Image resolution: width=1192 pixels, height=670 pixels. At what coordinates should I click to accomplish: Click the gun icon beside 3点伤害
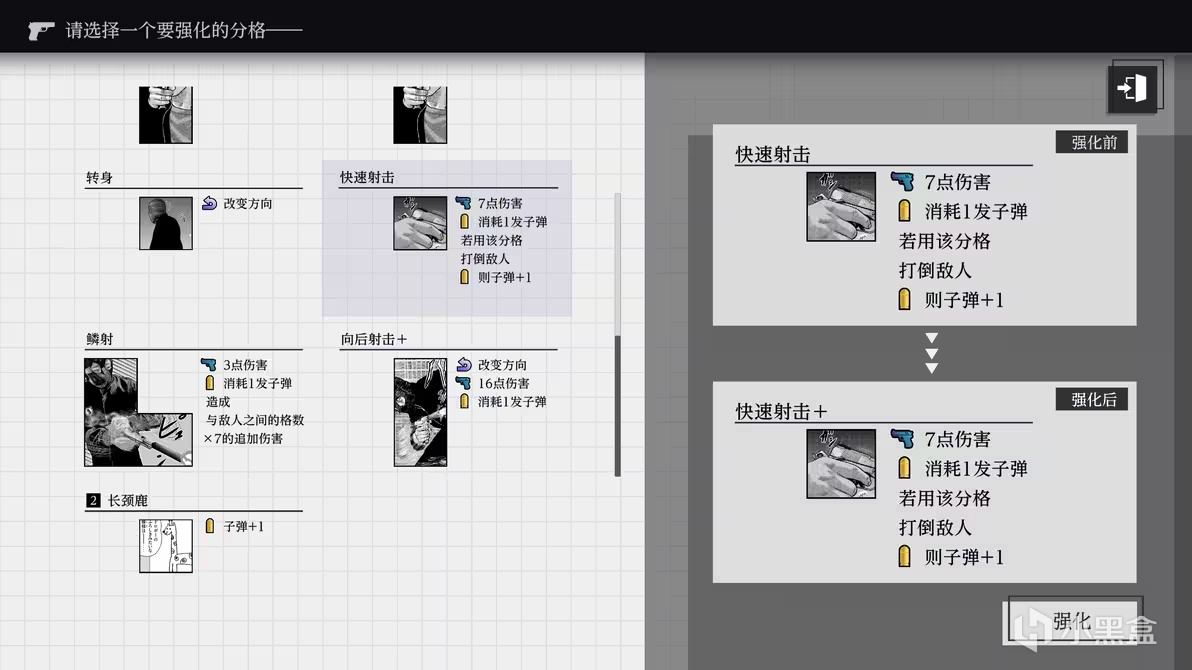click(209, 364)
